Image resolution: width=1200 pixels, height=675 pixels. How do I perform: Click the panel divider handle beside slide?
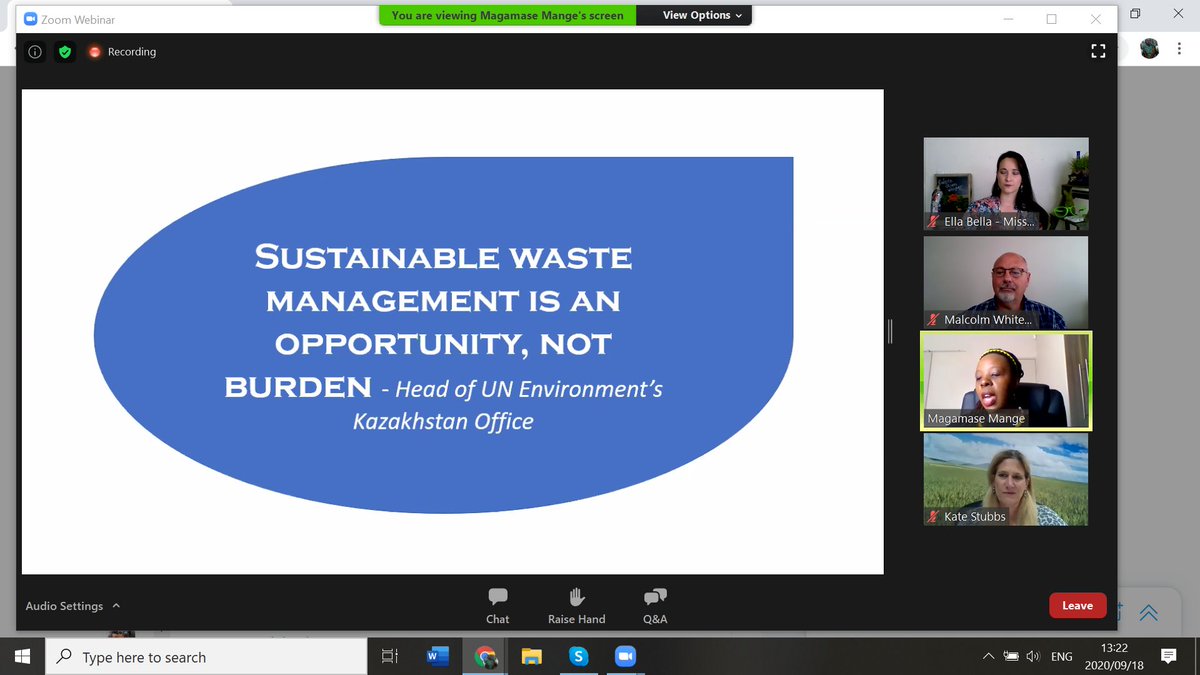[890, 331]
